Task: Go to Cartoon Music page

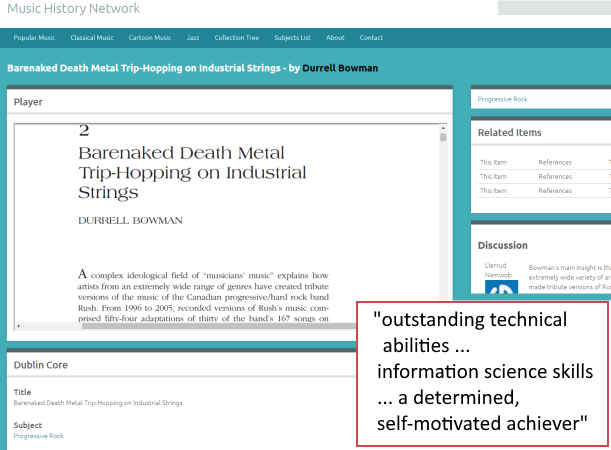Action: [x=150, y=38]
